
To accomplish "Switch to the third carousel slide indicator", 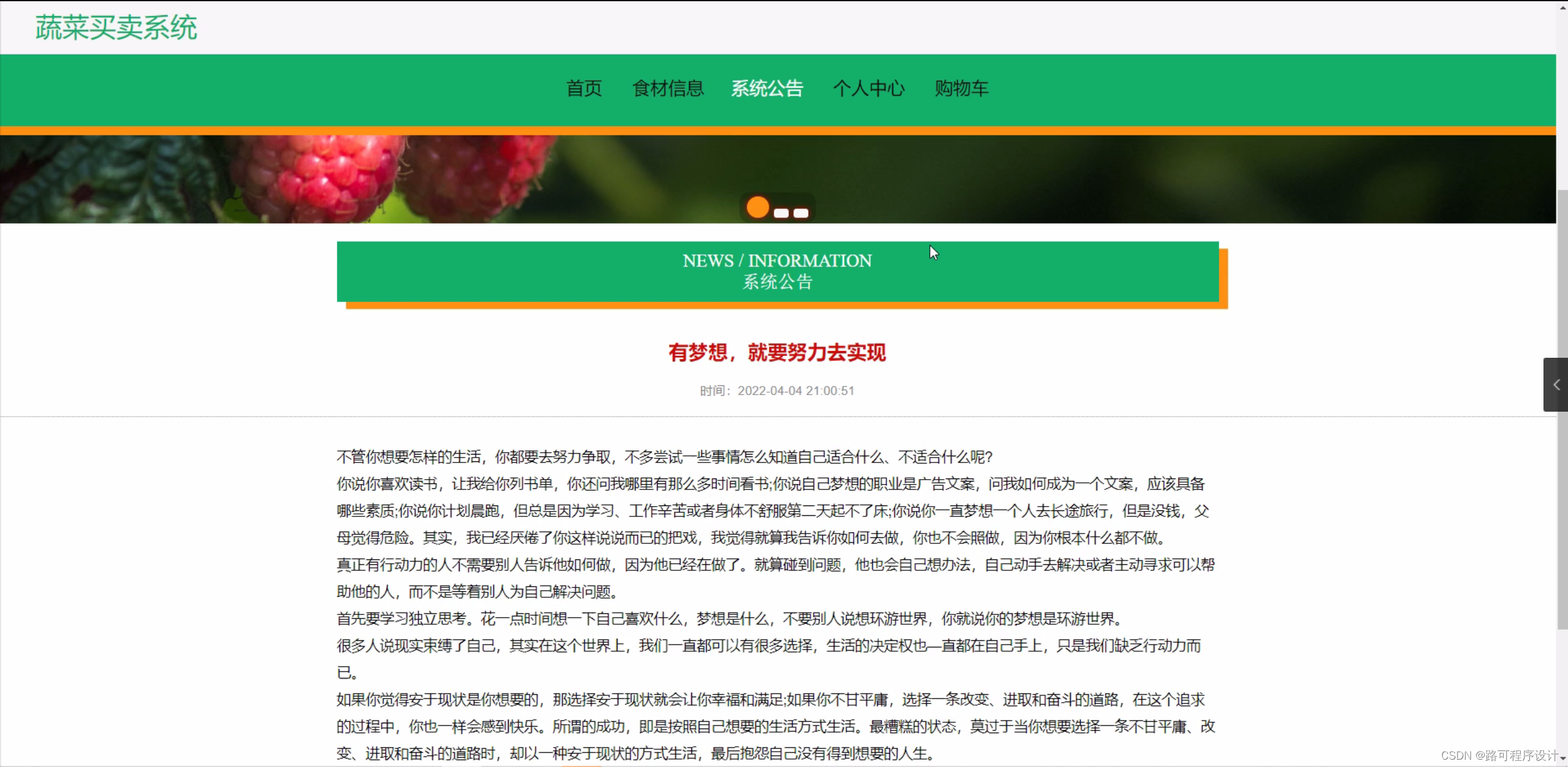I will [x=801, y=213].
